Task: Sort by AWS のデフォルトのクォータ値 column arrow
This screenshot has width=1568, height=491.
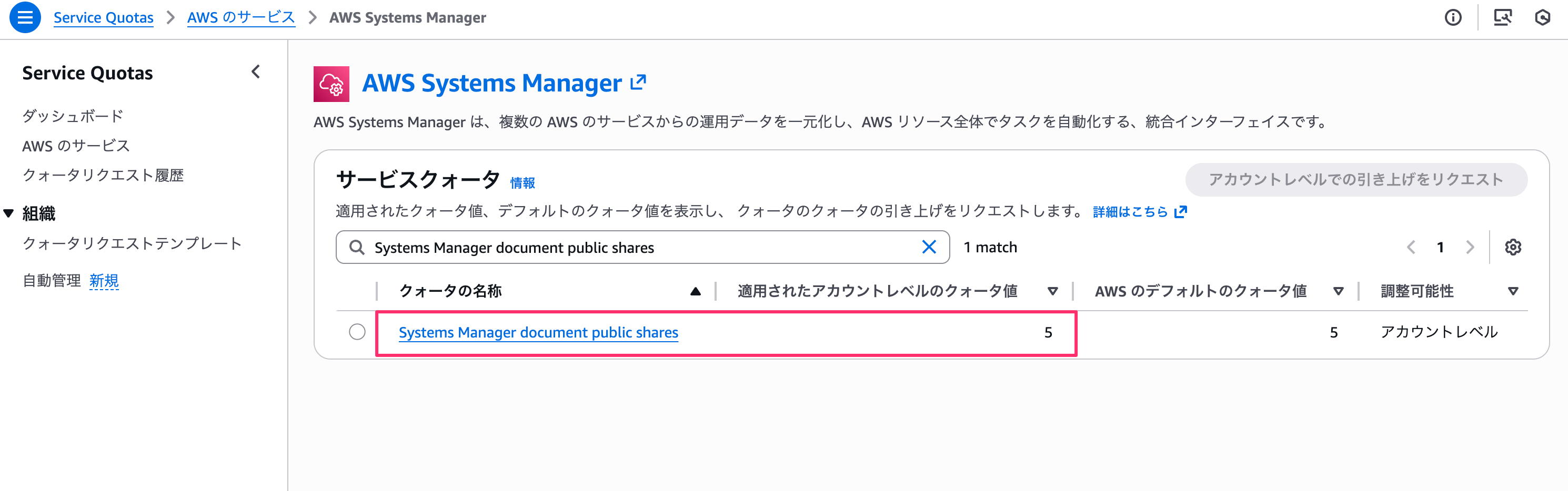Action: point(1338,291)
